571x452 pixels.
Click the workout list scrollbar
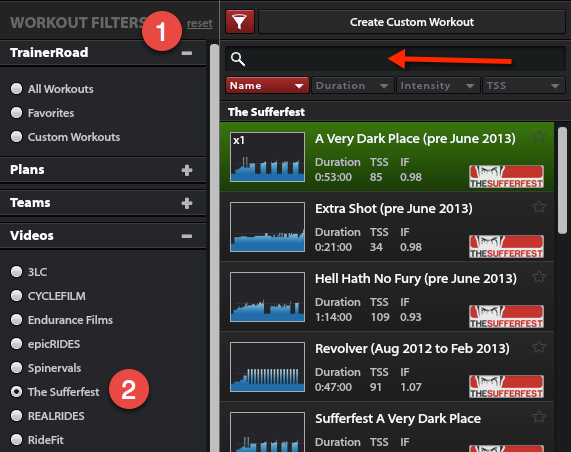[x=562, y=180]
